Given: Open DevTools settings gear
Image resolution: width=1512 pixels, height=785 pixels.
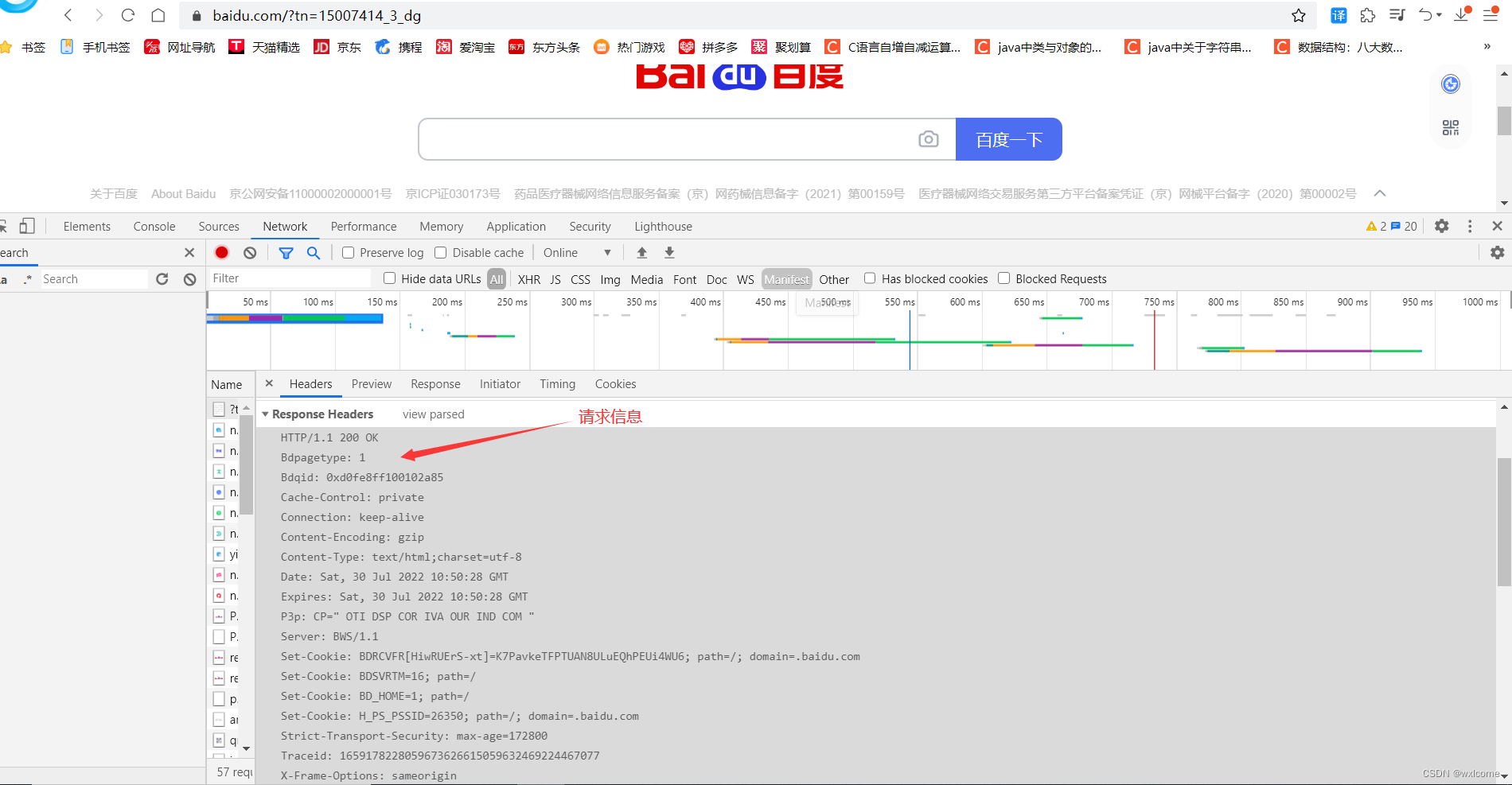Looking at the screenshot, I should click(x=1441, y=226).
